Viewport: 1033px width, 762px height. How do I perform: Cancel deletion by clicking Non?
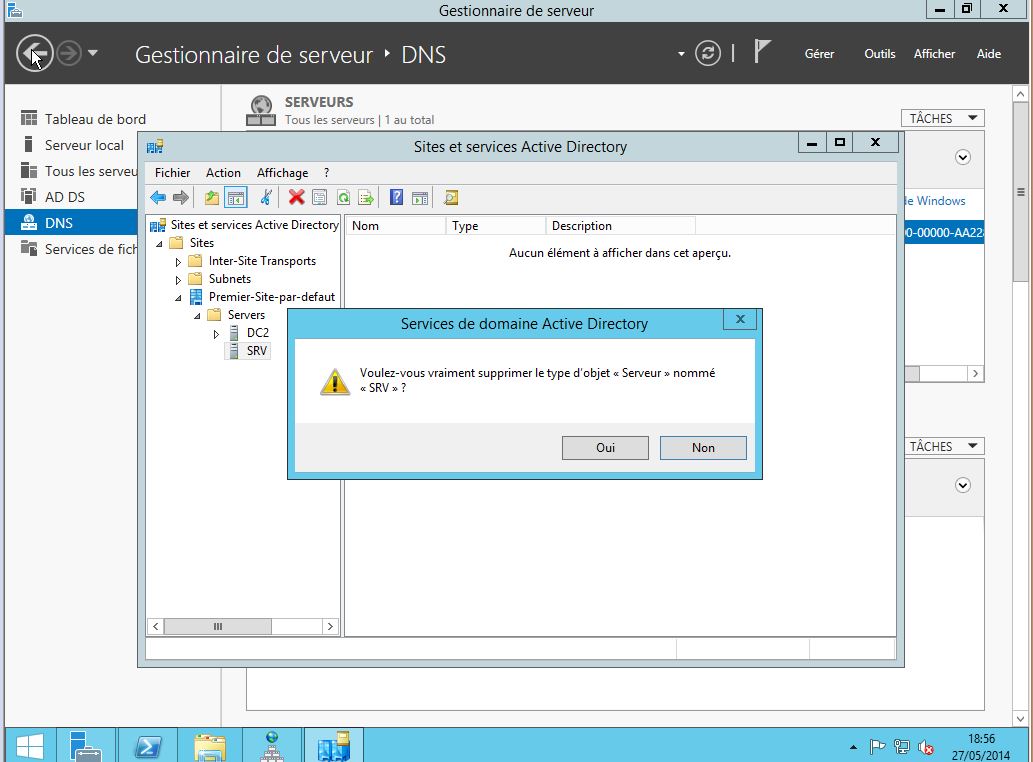coord(703,448)
